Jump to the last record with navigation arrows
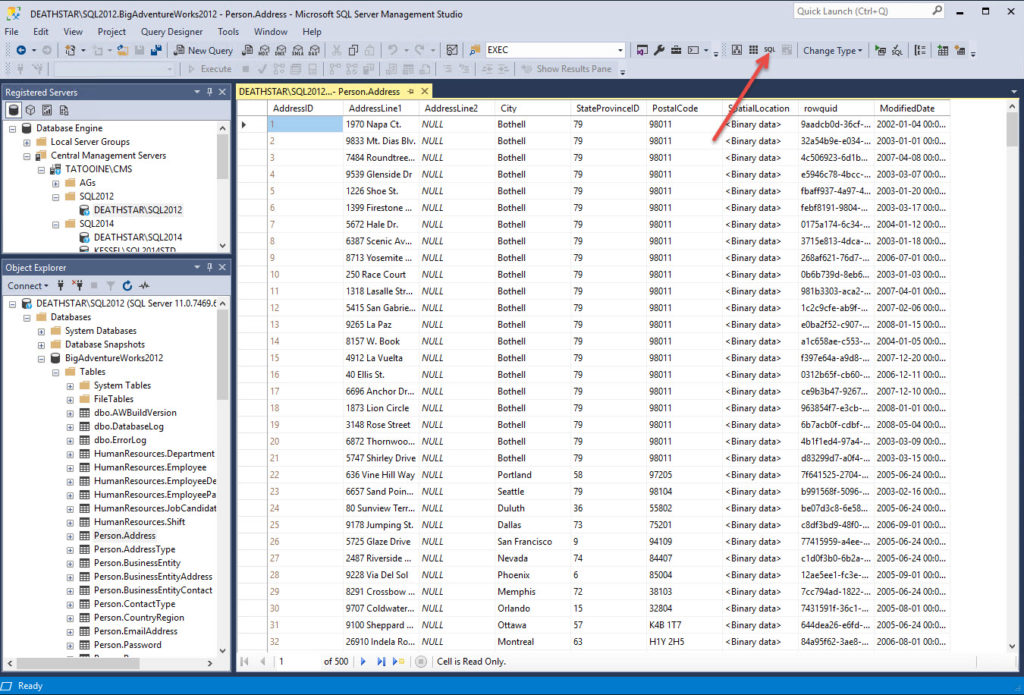 pos(381,661)
